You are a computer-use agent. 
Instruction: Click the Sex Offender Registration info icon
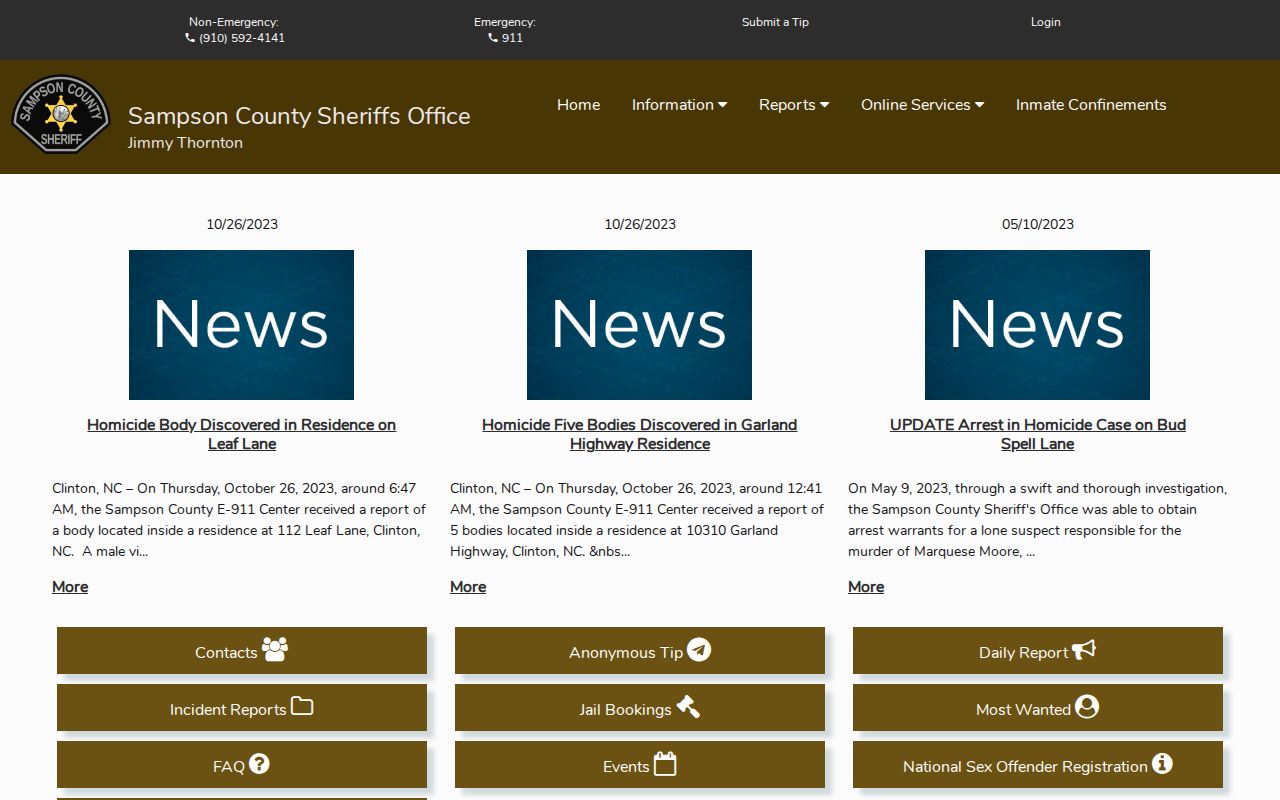(1162, 764)
